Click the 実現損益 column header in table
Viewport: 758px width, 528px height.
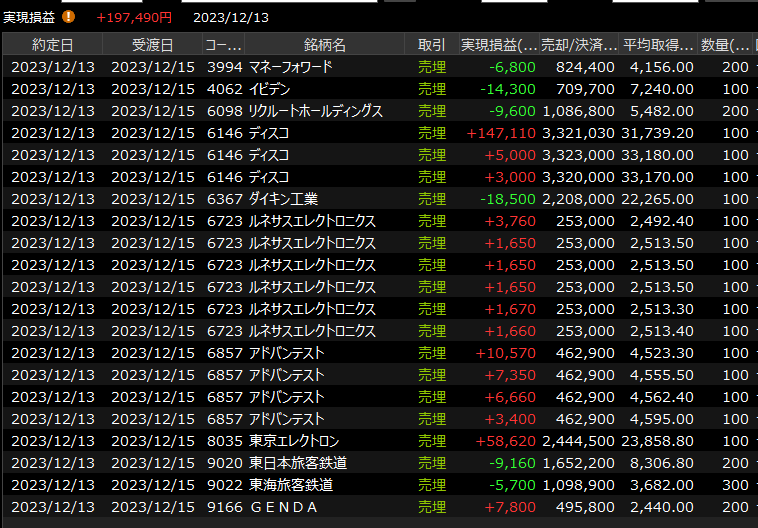click(498, 44)
